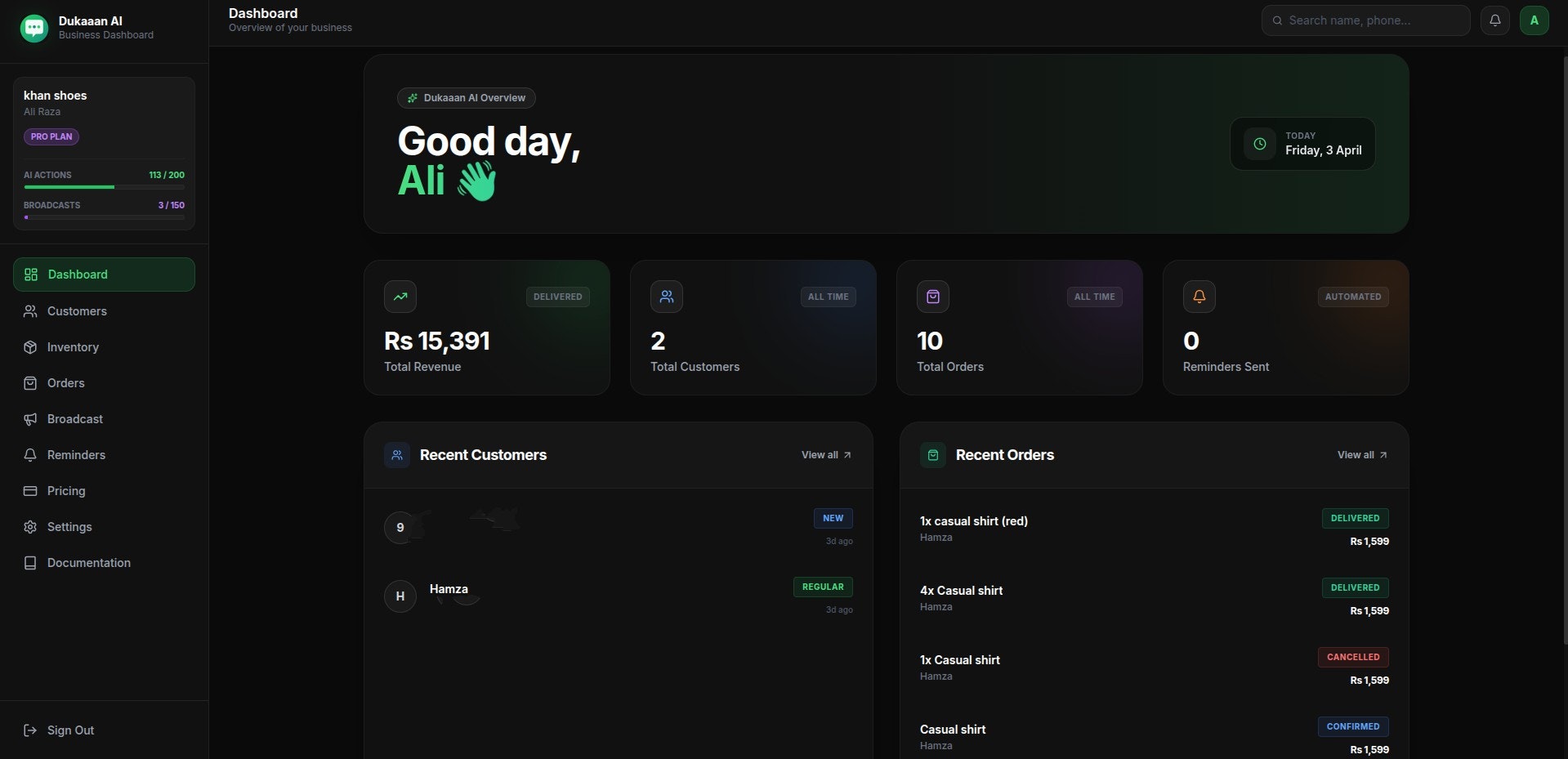The width and height of the screenshot is (1568, 759).
Task: Click the REGULAR customer badge
Action: pyautogui.click(x=823, y=587)
